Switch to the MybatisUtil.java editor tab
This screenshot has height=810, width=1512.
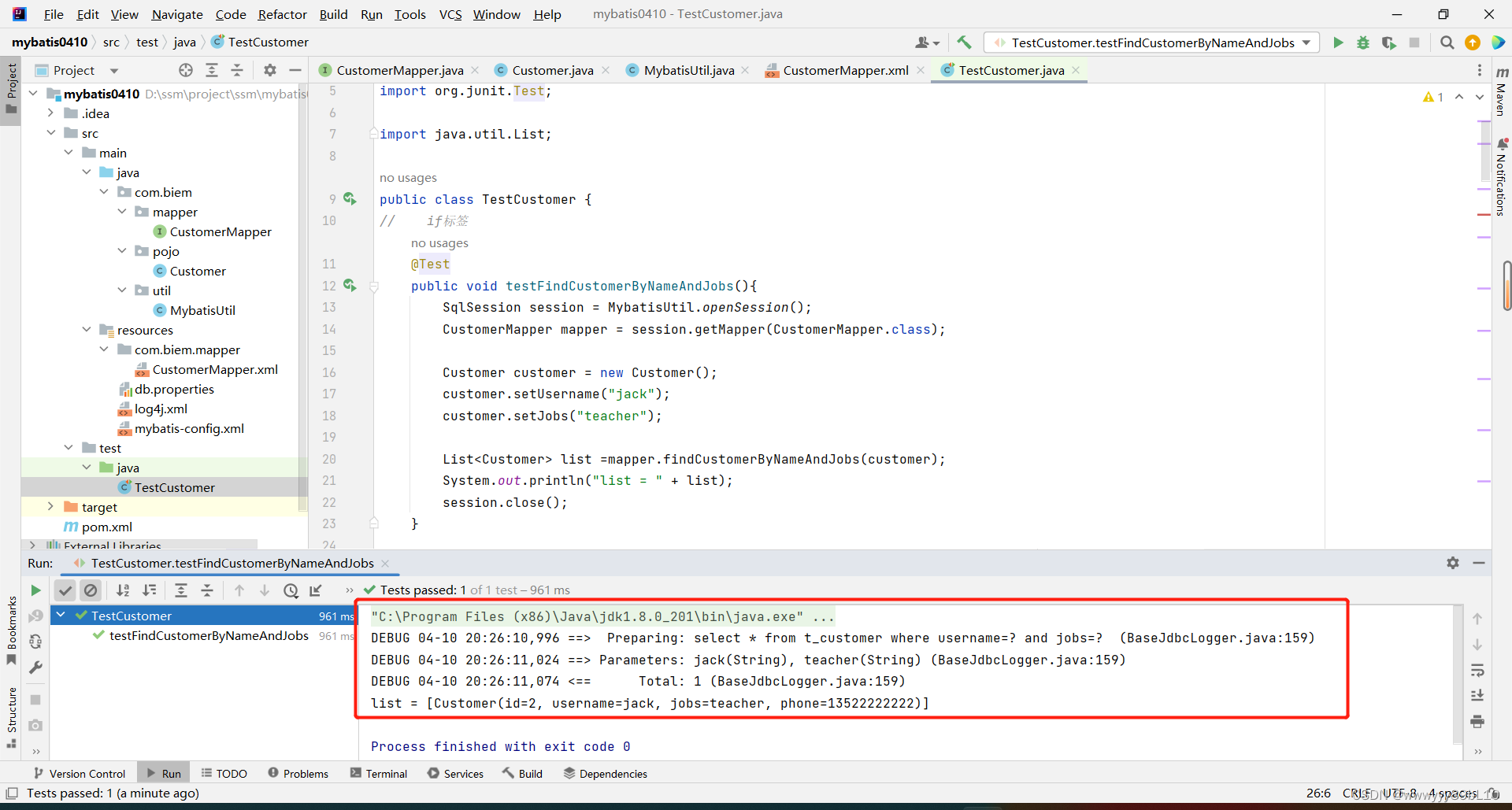pyautogui.click(x=687, y=70)
